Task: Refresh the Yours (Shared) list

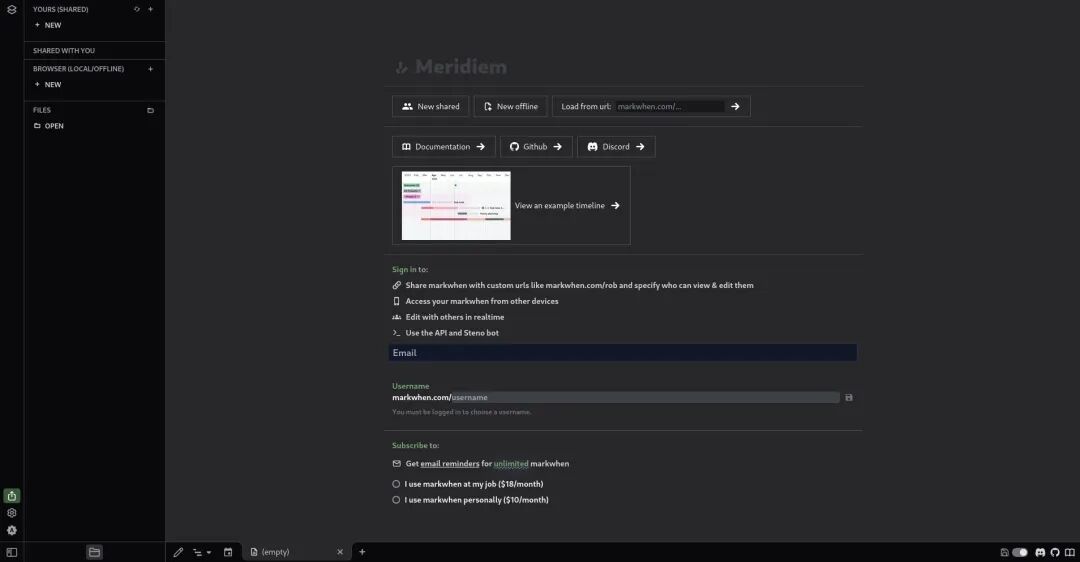Action: coord(136,9)
